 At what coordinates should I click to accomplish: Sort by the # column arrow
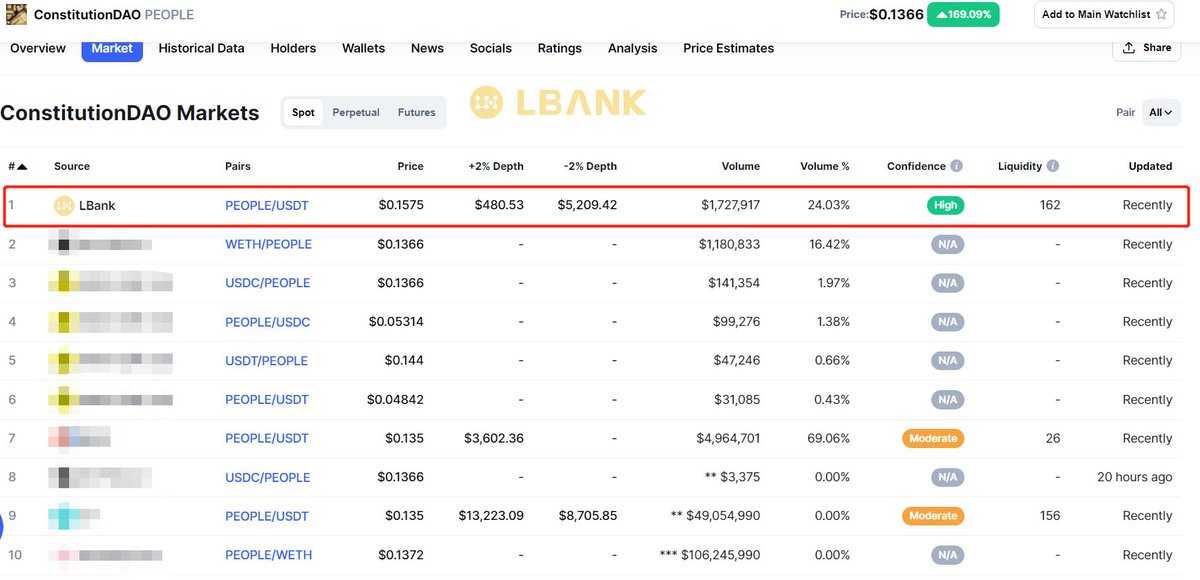click(x=22, y=167)
